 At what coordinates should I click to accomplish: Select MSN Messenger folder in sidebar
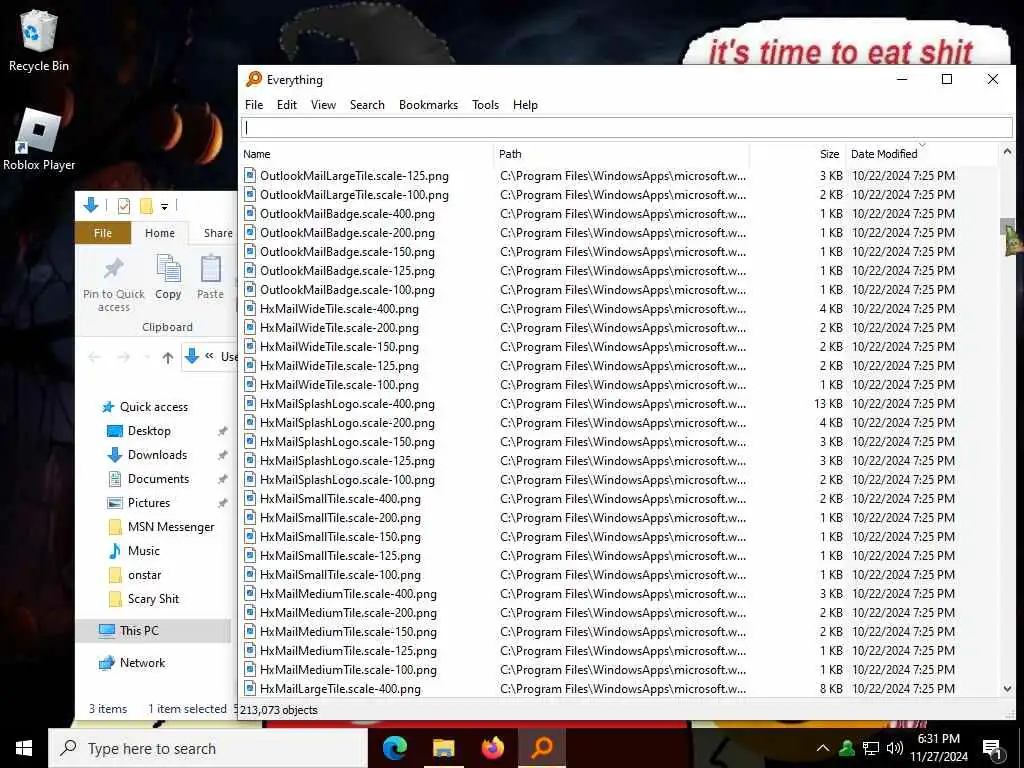pyautogui.click(x=170, y=527)
